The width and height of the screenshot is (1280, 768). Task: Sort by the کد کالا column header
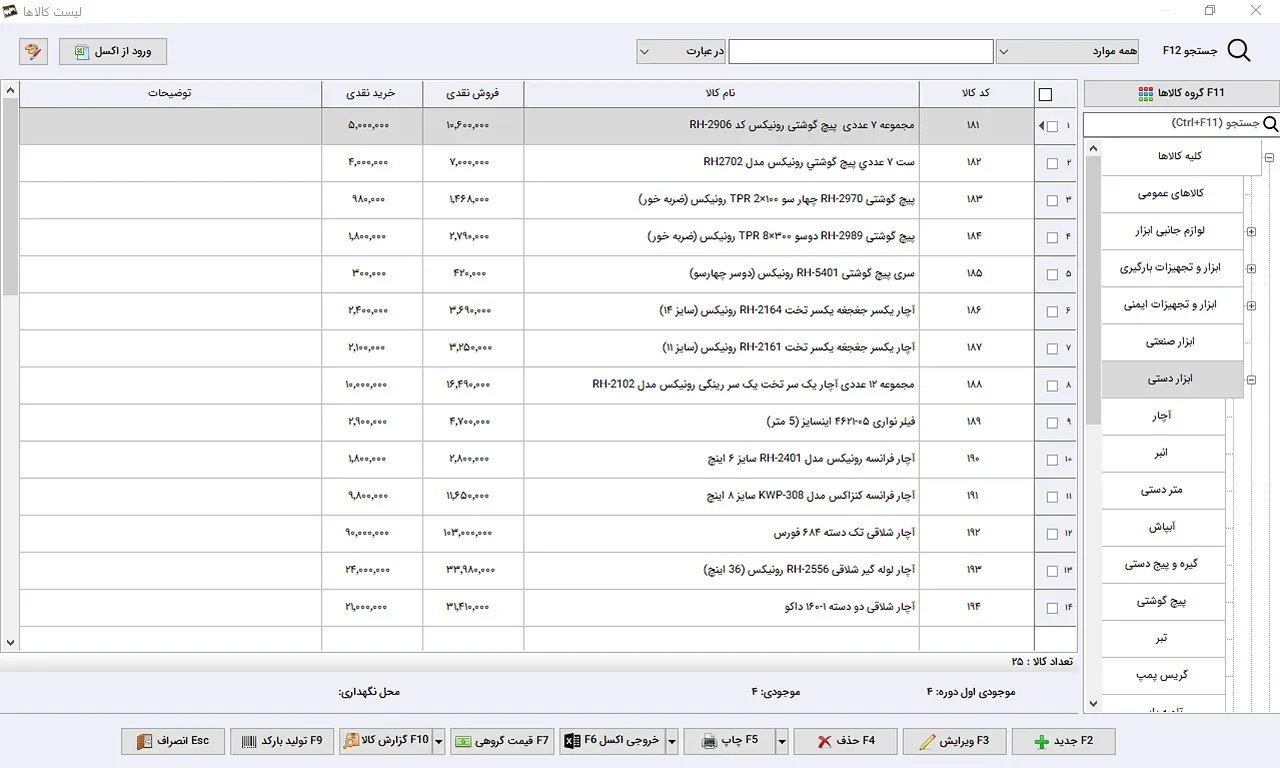(976, 94)
